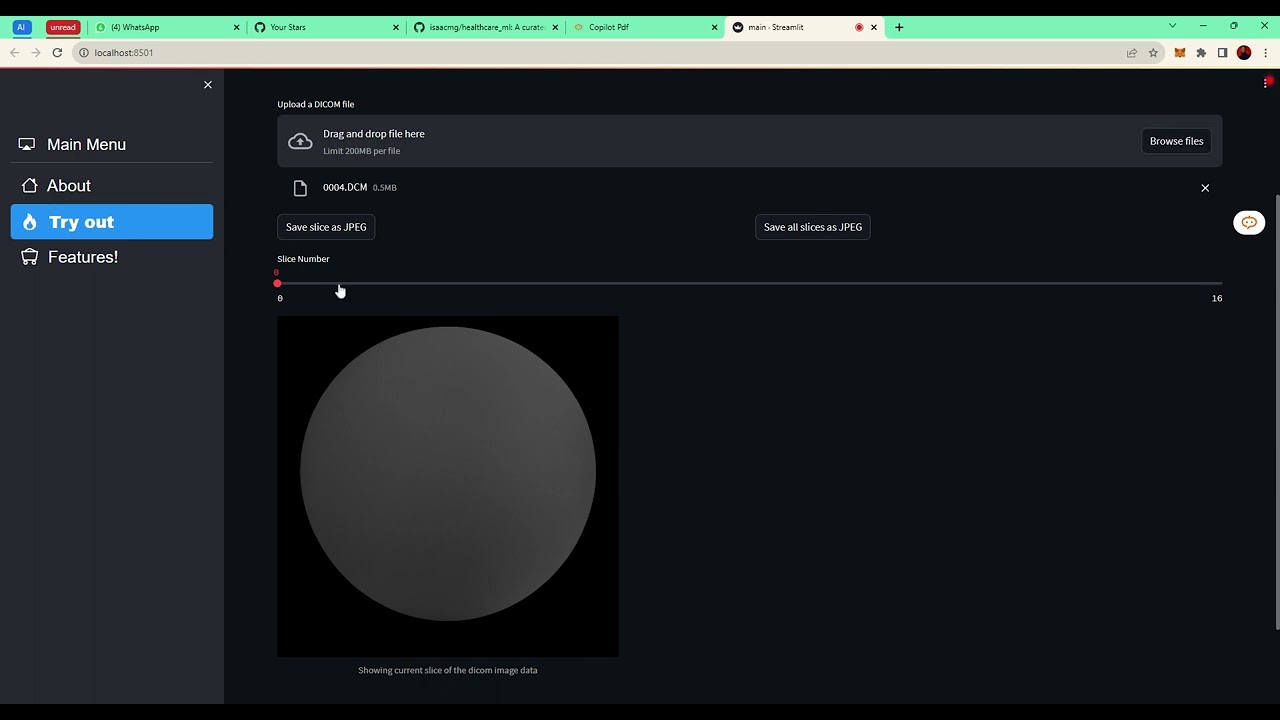Select the About menu item
This screenshot has width=1280, height=720.
(x=112, y=186)
